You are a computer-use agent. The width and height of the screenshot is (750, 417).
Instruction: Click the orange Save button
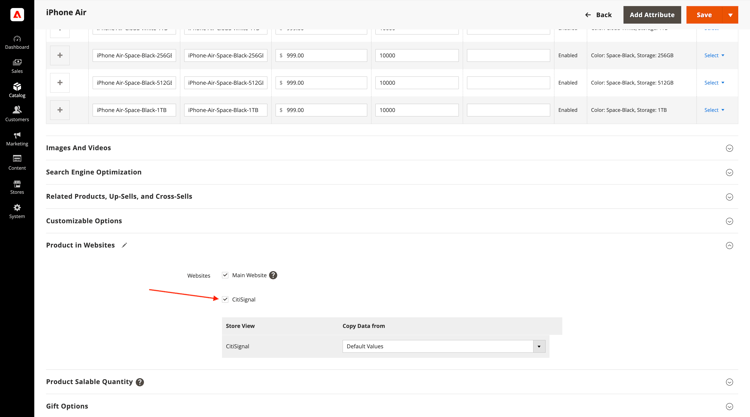[704, 15]
